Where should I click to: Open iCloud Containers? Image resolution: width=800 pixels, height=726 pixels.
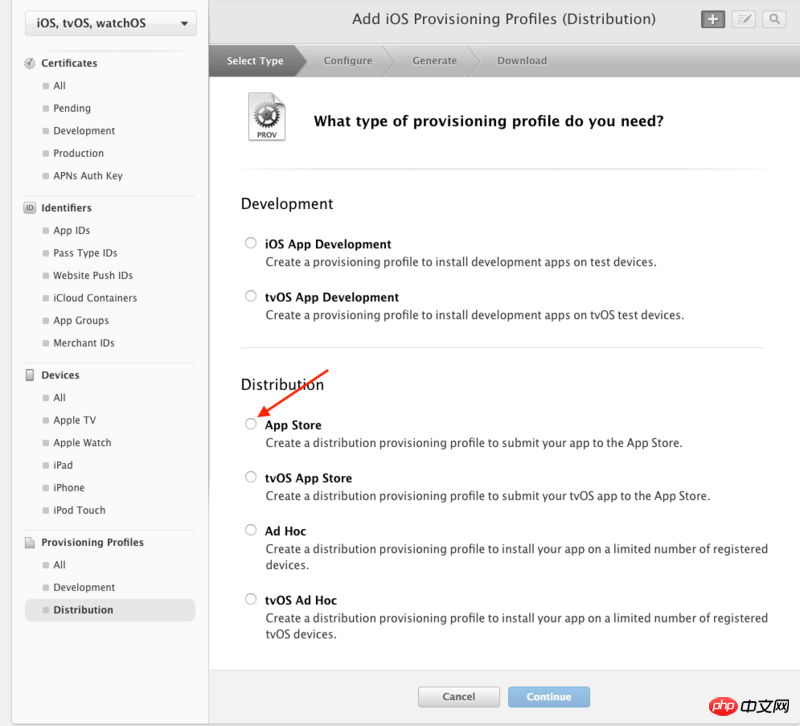tap(95, 298)
